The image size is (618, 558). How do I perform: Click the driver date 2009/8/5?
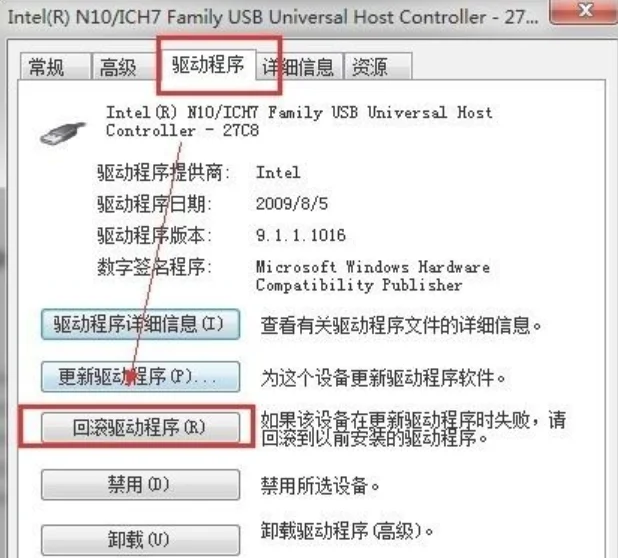292,204
